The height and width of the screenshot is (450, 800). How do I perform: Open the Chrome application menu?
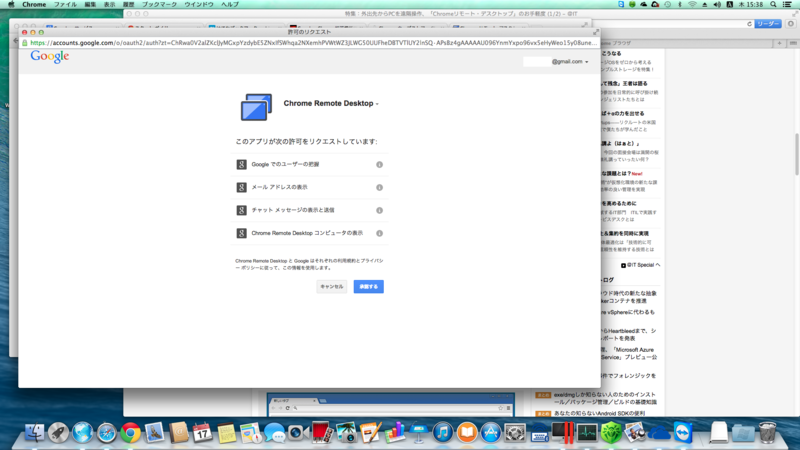[x=34, y=4]
